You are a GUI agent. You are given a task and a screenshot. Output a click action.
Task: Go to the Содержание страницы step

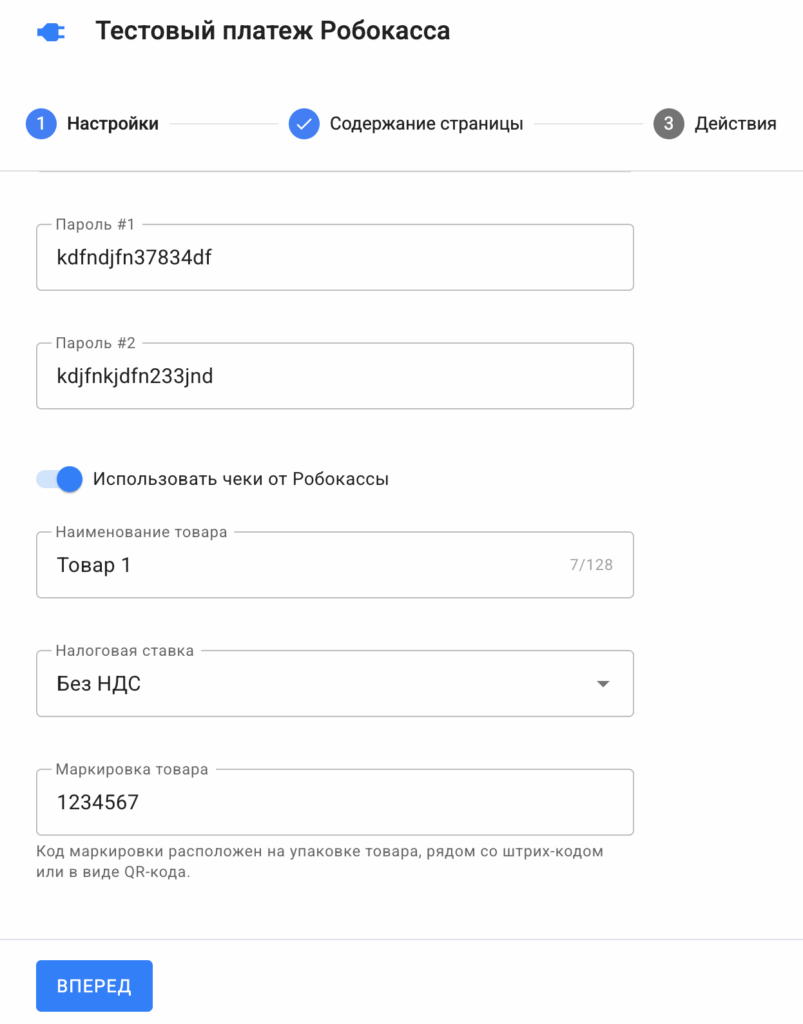pos(426,124)
